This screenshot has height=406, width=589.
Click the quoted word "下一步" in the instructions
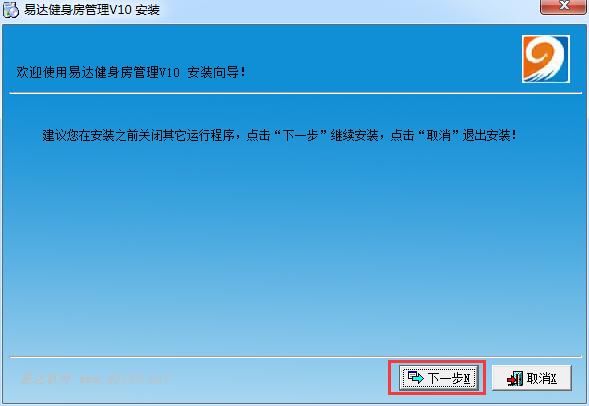coord(301,135)
